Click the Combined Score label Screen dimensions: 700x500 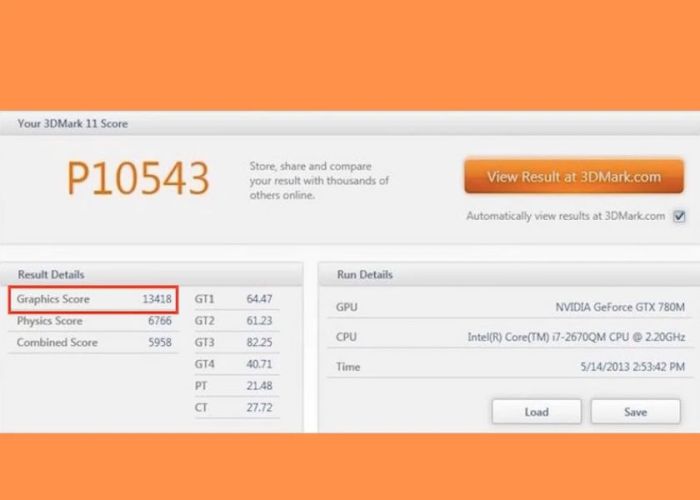point(57,342)
